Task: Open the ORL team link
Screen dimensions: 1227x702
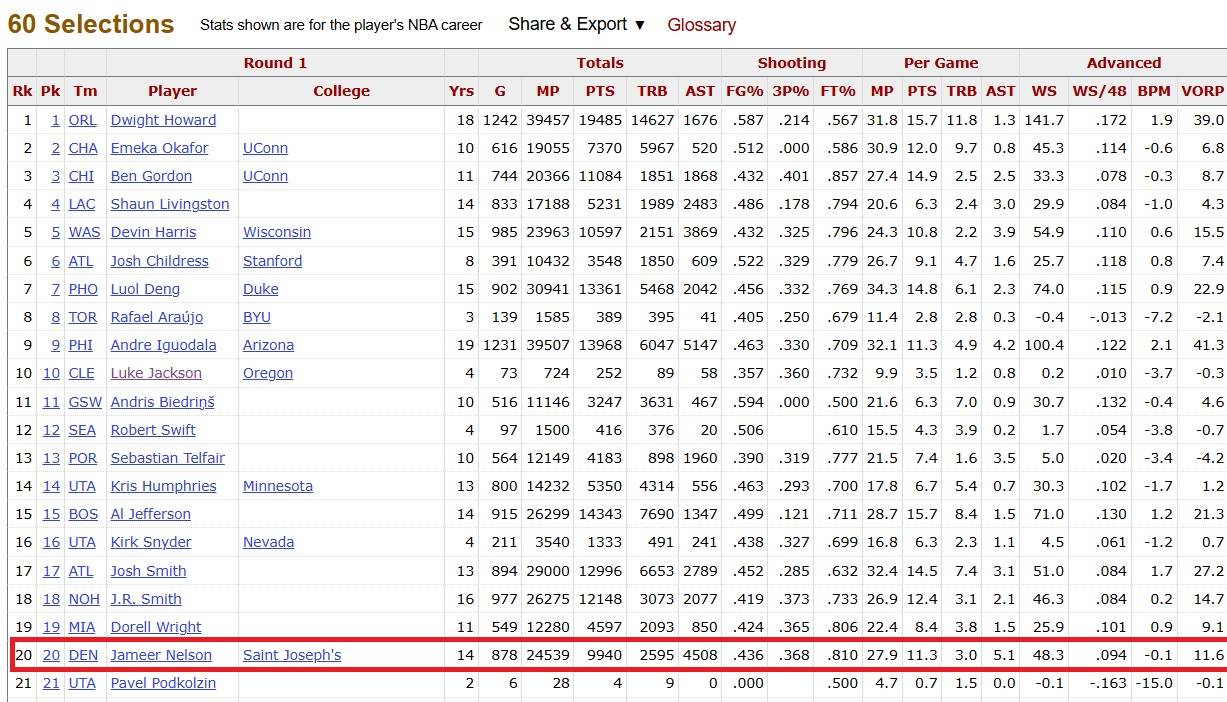Action: [x=82, y=120]
